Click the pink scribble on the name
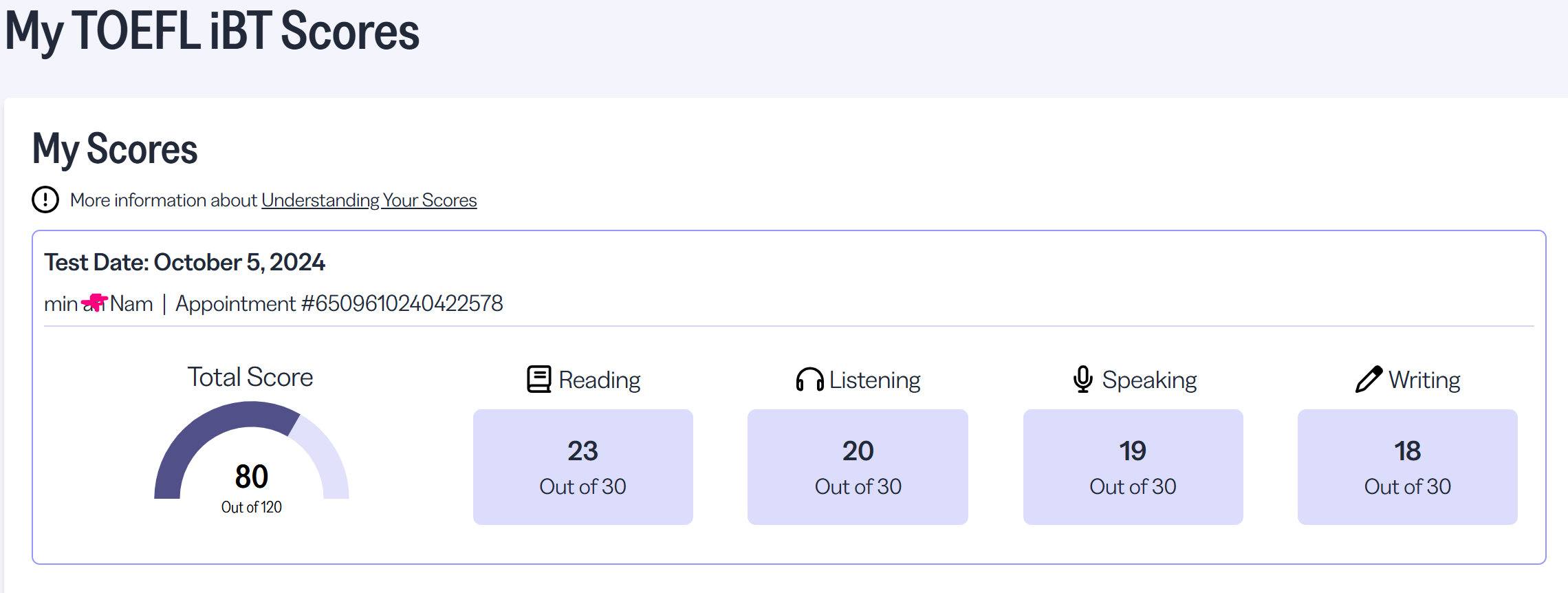This screenshot has width=1568, height=593. click(x=94, y=303)
